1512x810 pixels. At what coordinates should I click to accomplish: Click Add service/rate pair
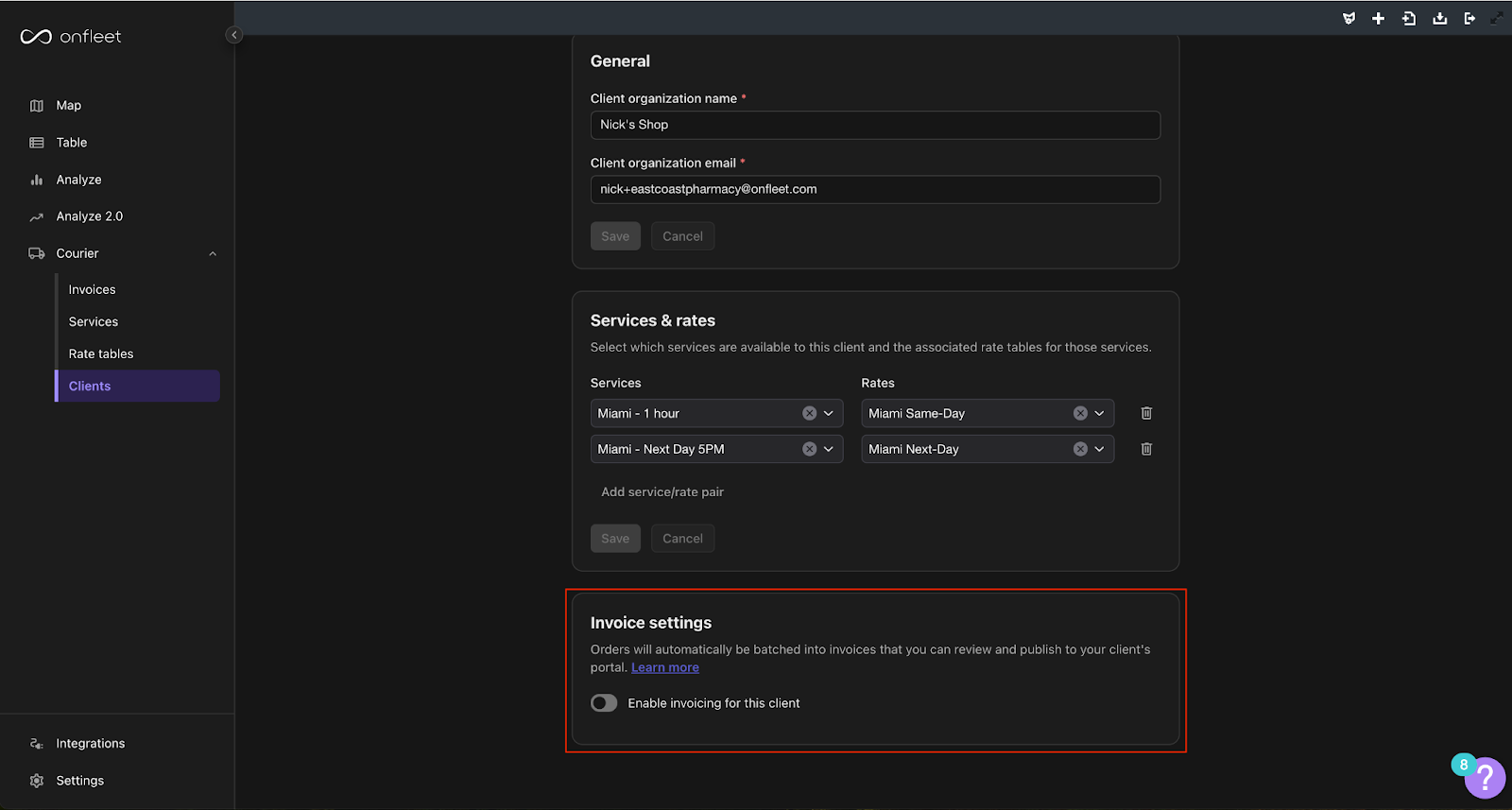click(662, 492)
